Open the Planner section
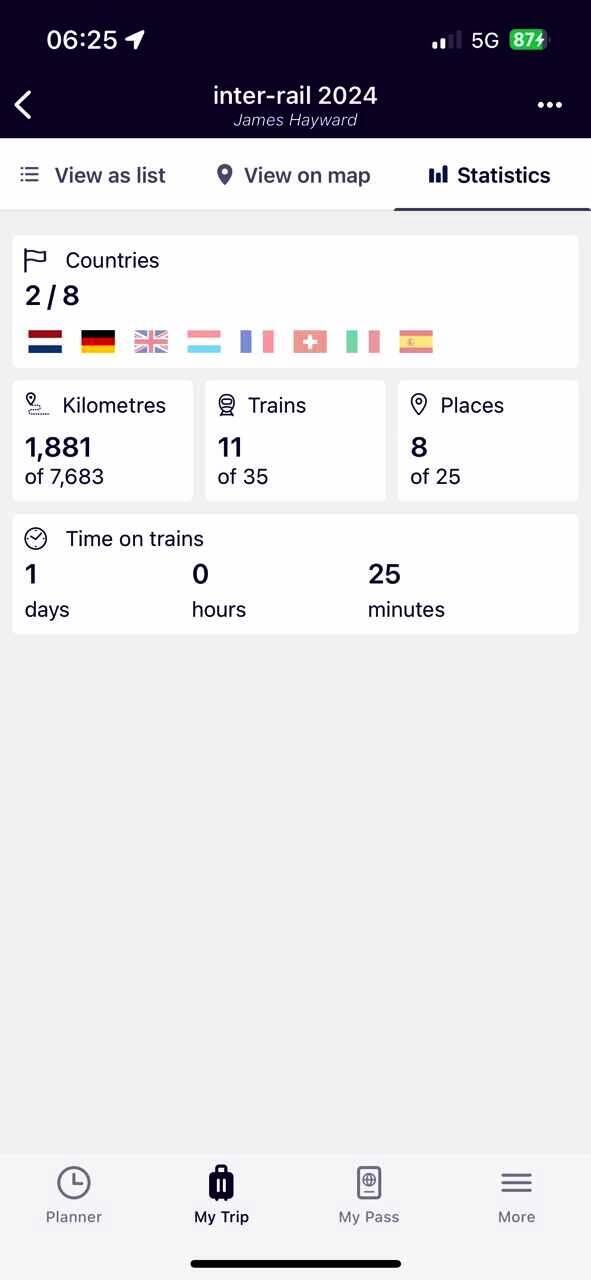 [x=74, y=1195]
